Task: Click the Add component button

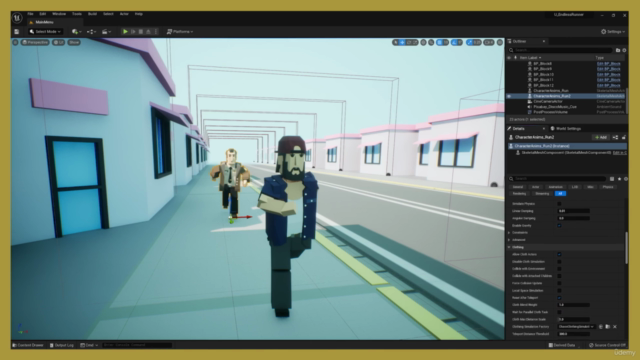Action: (x=601, y=137)
